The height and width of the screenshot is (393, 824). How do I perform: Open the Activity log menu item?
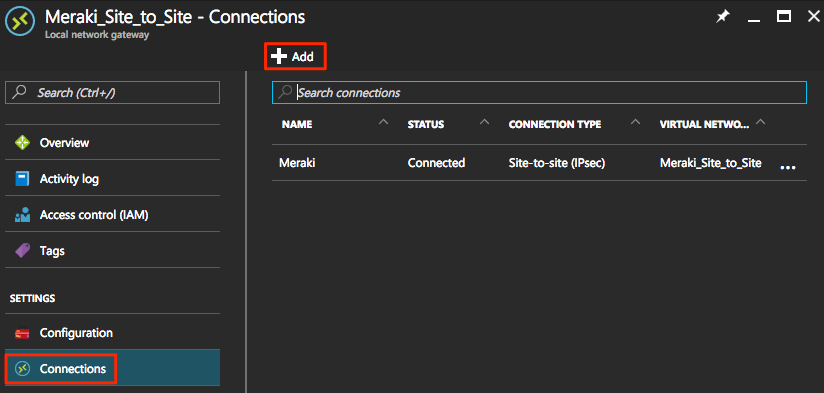[x=112, y=179]
